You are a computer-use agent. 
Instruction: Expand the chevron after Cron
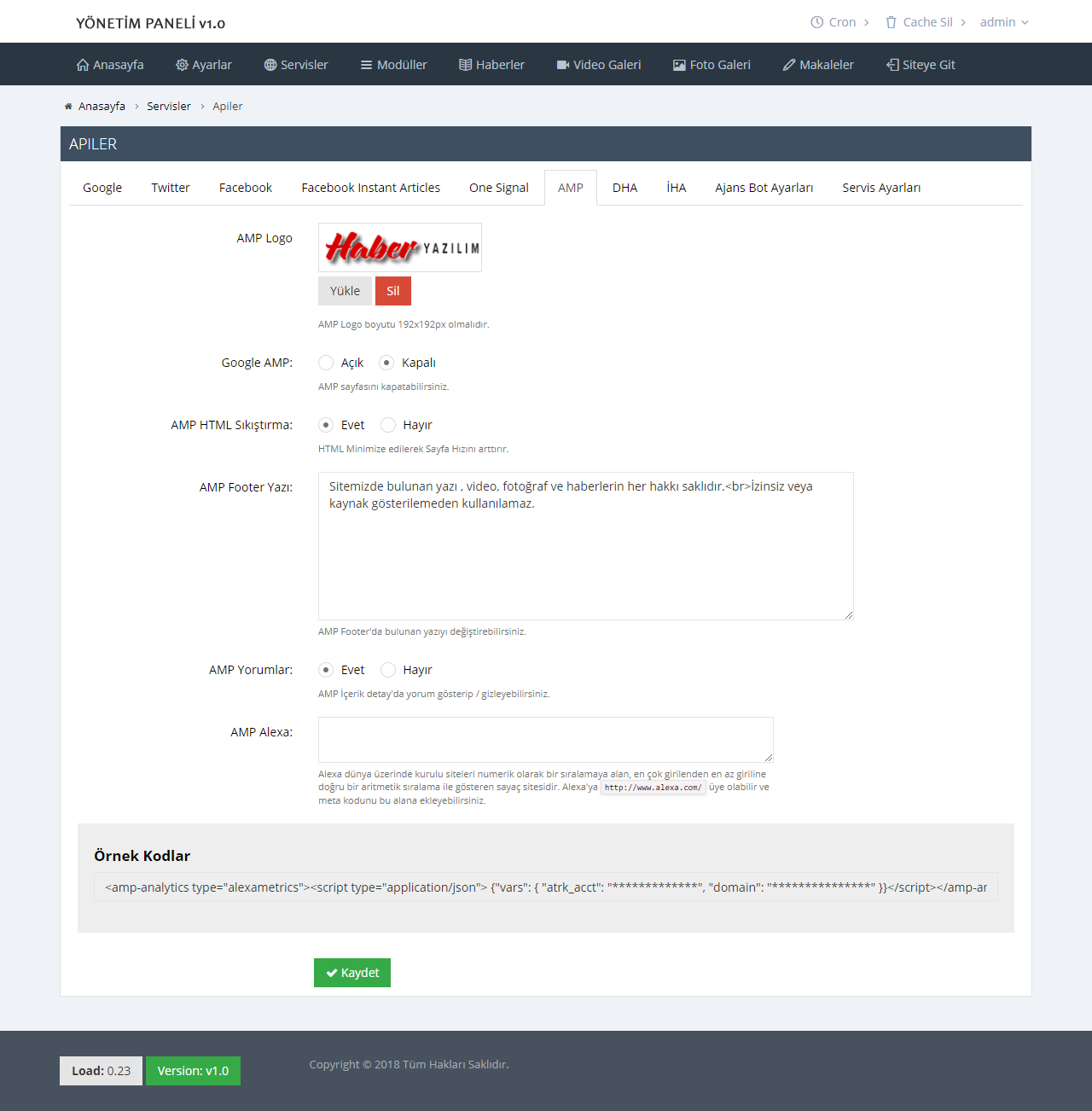(x=866, y=22)
